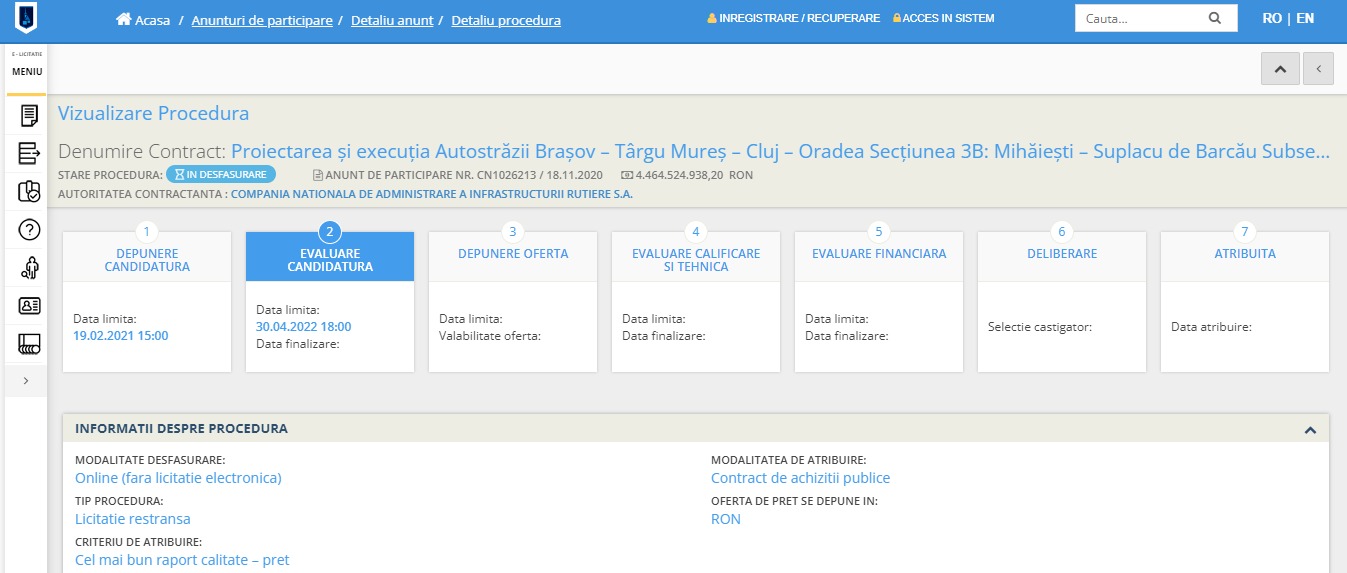Go to Acasa breadcrumb link
The height and width of the screenshot is (573, 1347).
click(153, 20)
